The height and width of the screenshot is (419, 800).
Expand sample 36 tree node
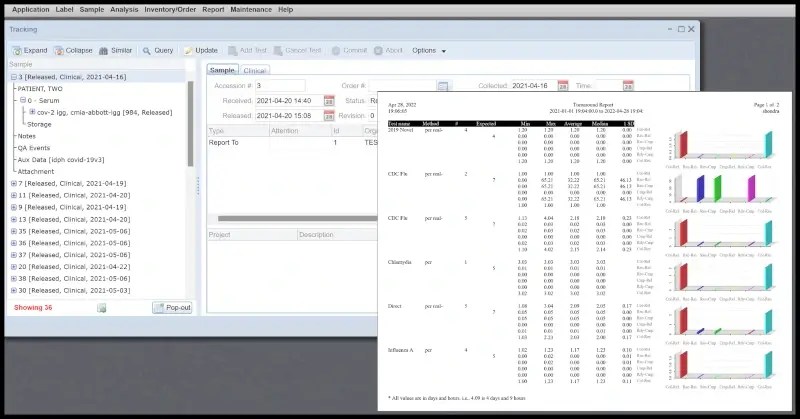click(14, 243)
